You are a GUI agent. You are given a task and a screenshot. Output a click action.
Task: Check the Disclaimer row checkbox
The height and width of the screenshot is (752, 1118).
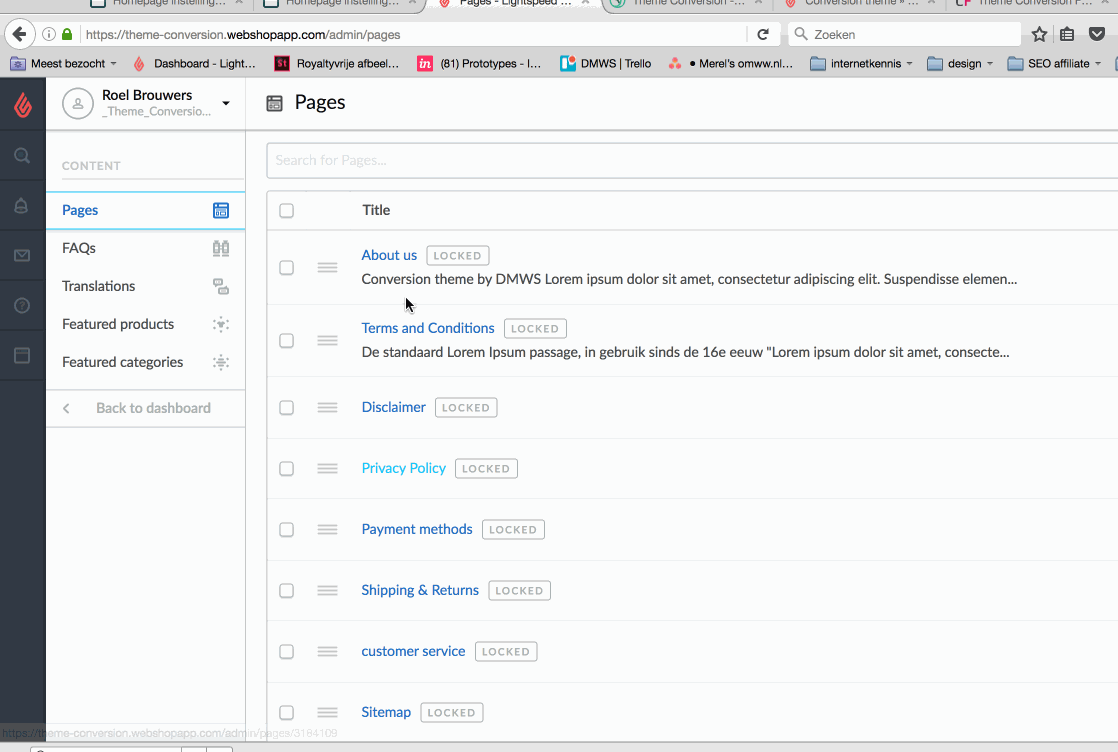coord(287,408)
